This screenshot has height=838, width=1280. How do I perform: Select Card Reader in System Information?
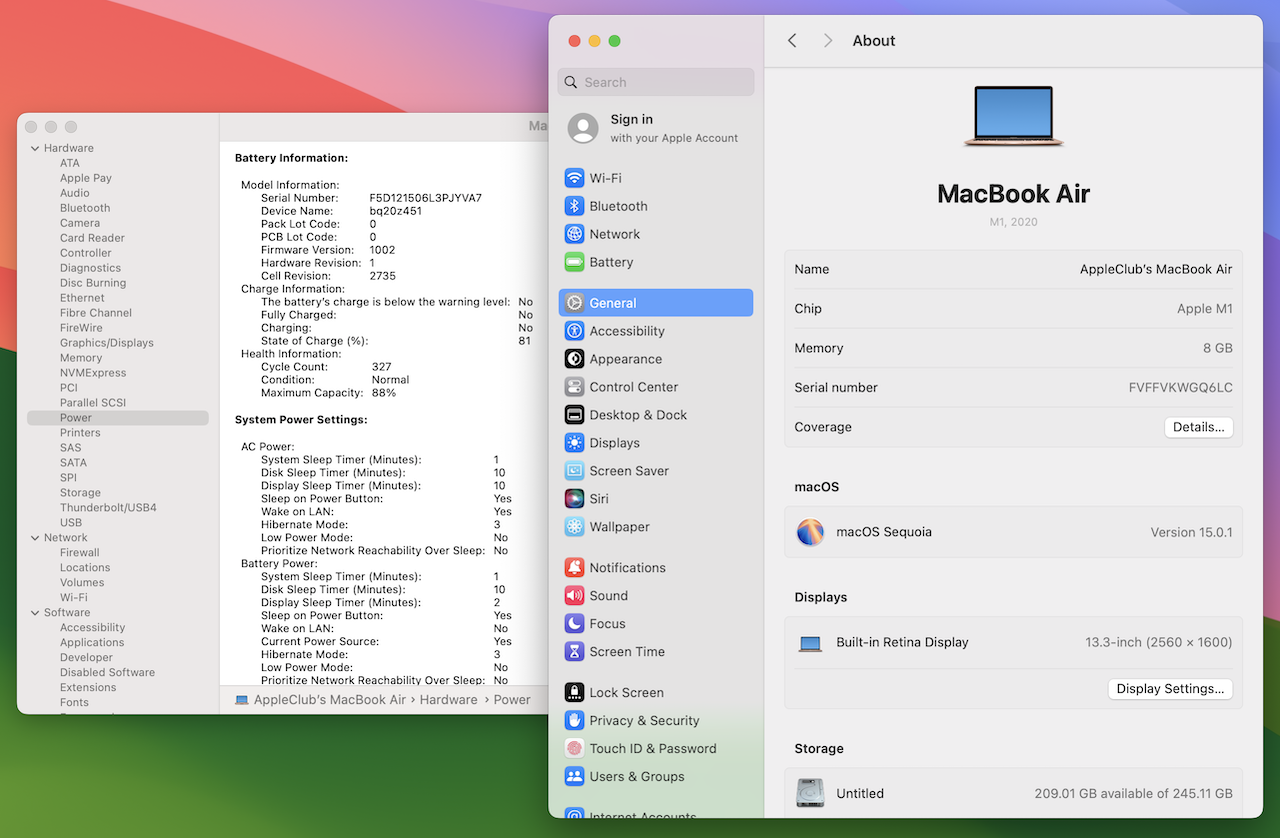(x=92, y=238)
